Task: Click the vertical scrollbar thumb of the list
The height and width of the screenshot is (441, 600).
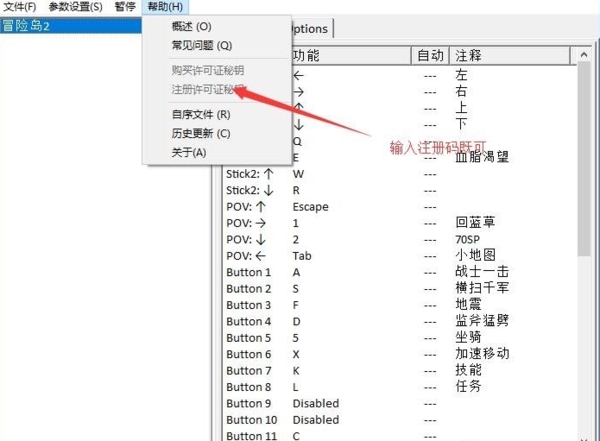Action: point(584,159)
